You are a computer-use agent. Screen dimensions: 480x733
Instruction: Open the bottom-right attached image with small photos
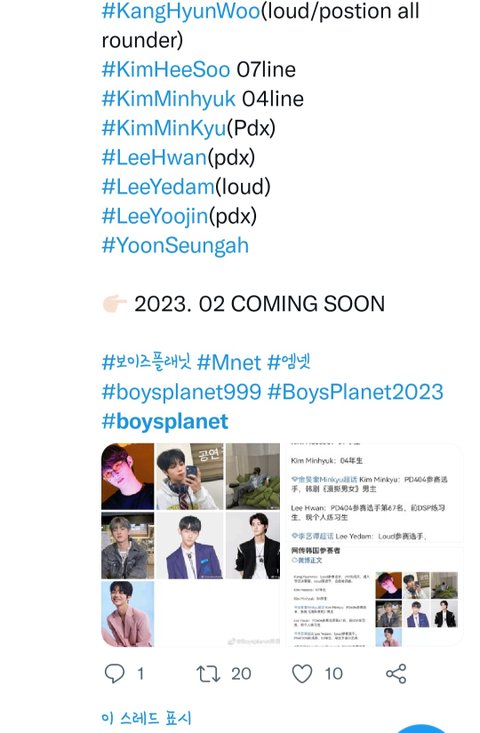tap(374, 596)
